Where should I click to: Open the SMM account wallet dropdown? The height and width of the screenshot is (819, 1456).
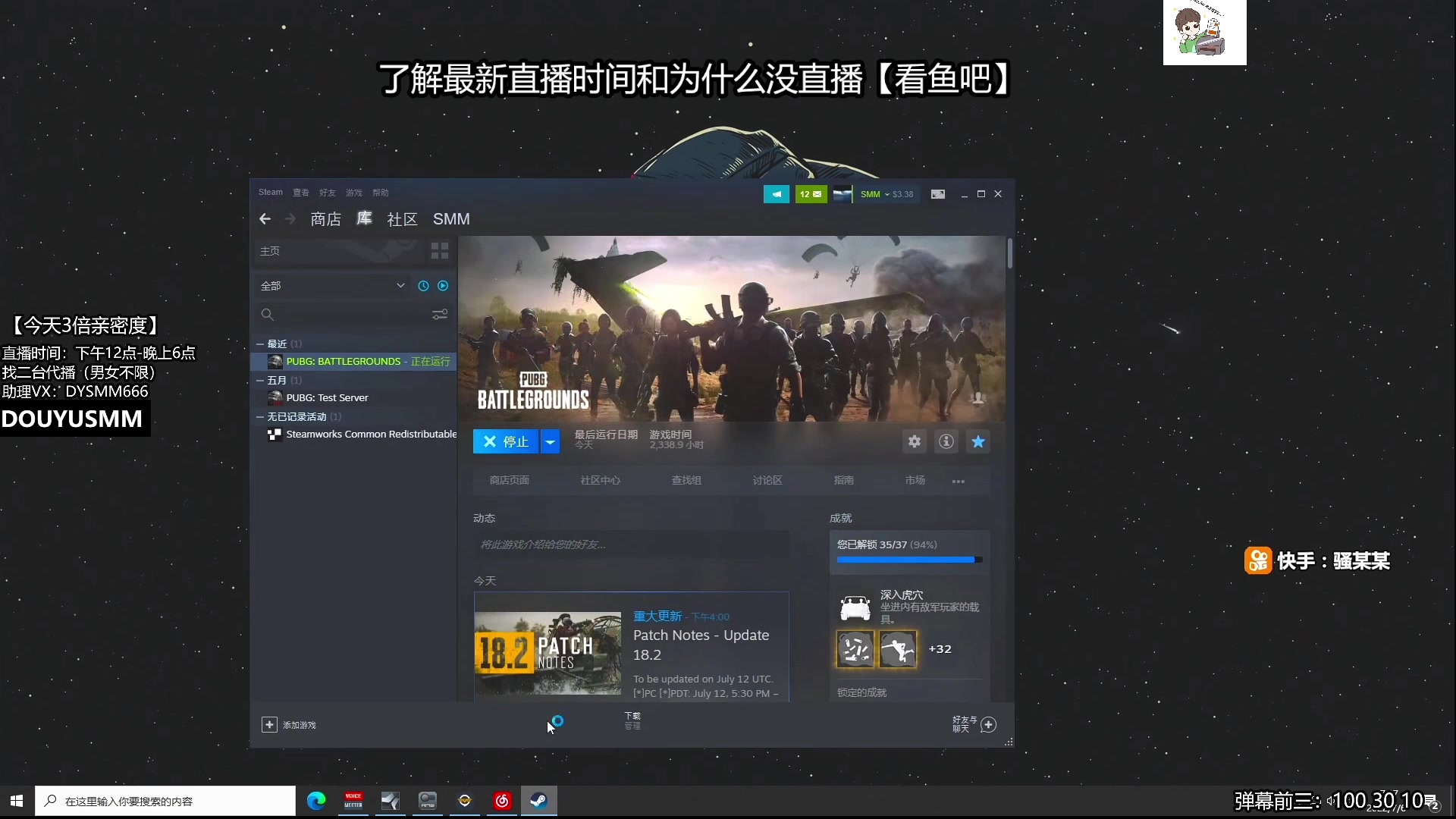[886, 194]
